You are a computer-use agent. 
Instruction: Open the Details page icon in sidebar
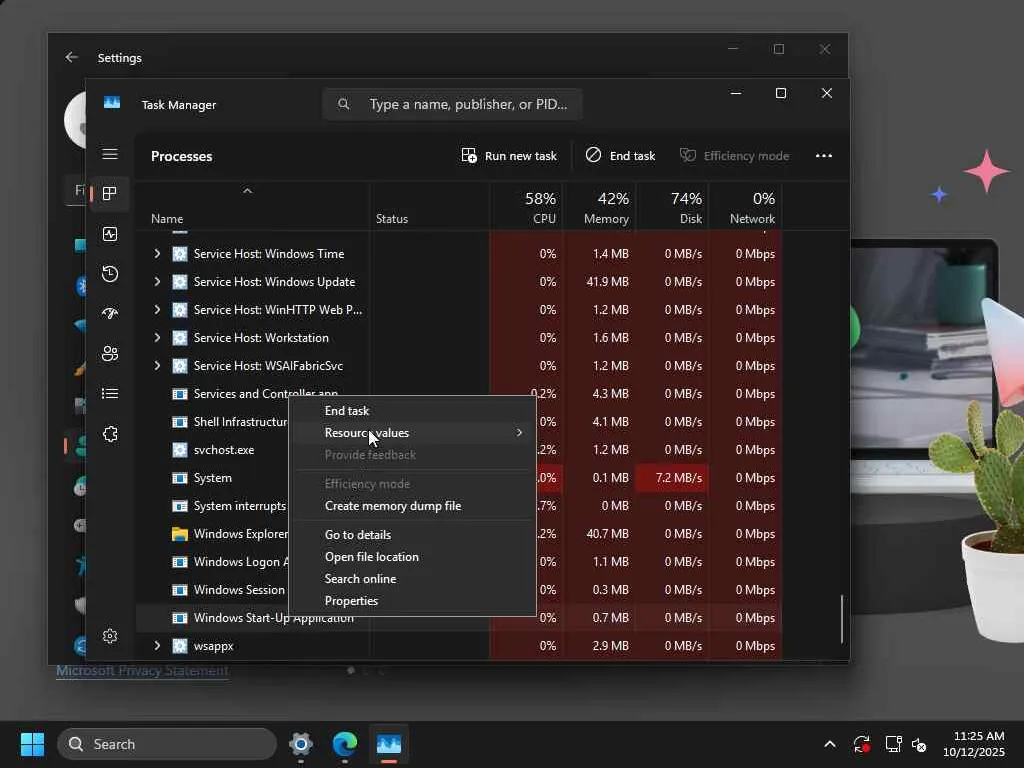[x=110, y=394]
